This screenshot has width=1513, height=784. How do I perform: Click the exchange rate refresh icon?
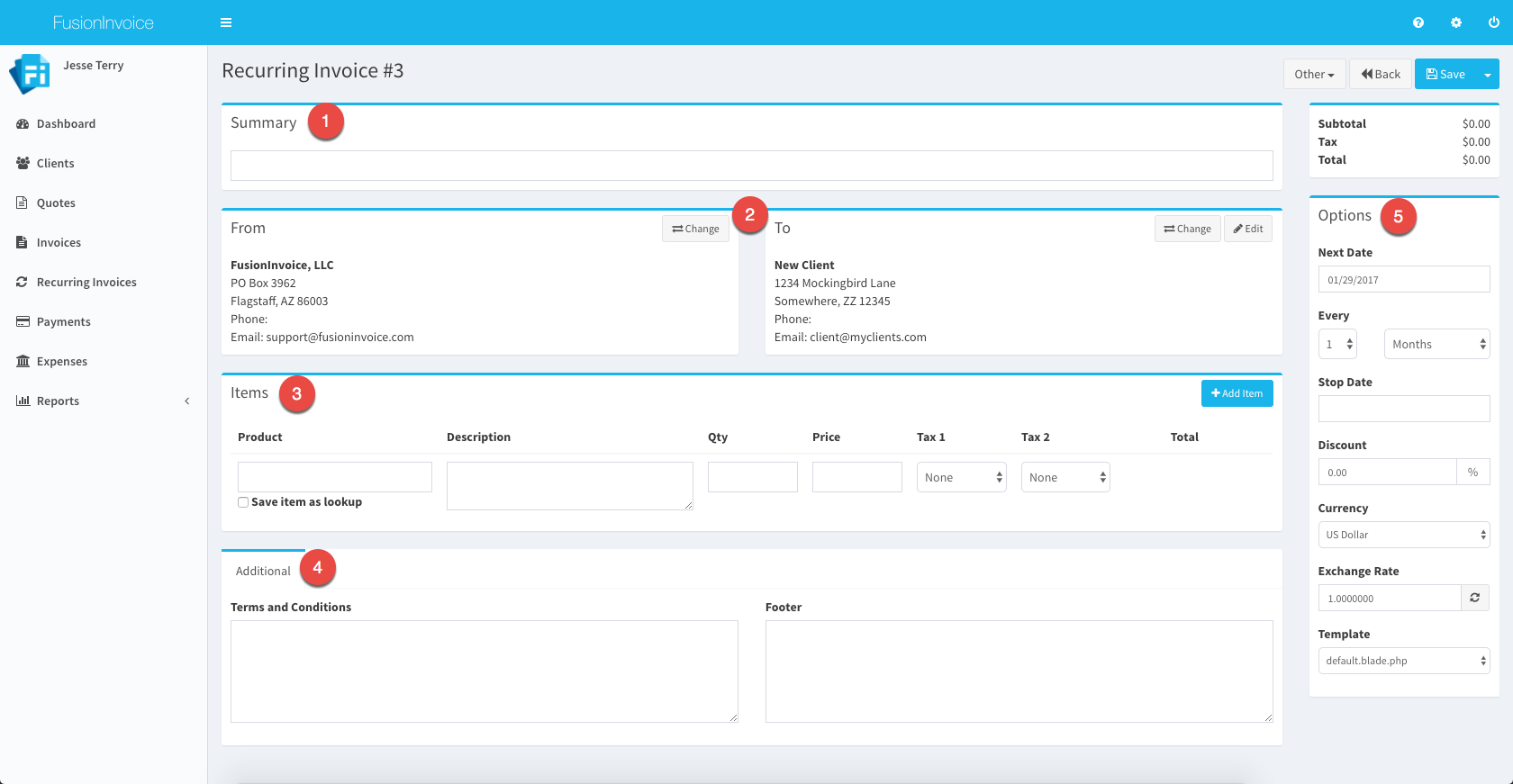pos(1475,598)
